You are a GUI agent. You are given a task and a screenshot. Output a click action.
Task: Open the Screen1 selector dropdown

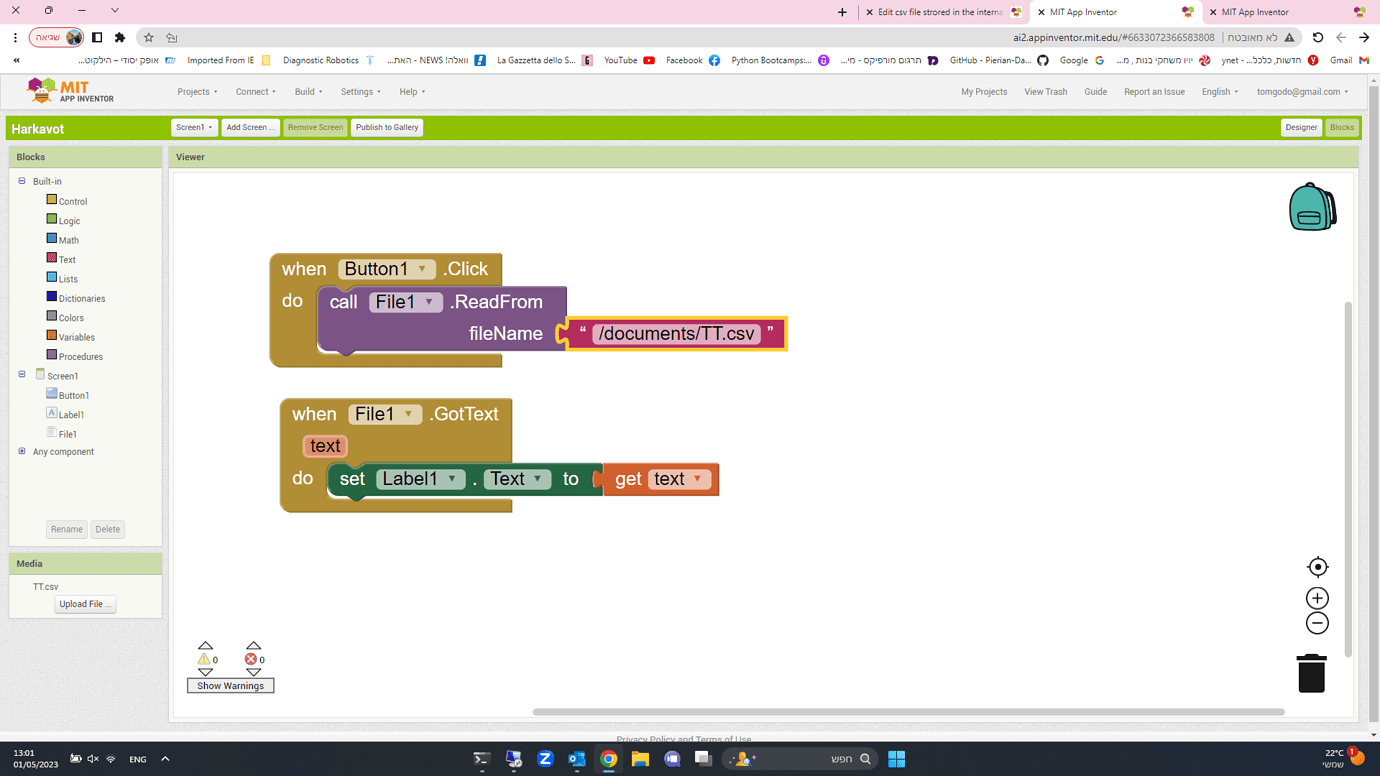point(194,127)
